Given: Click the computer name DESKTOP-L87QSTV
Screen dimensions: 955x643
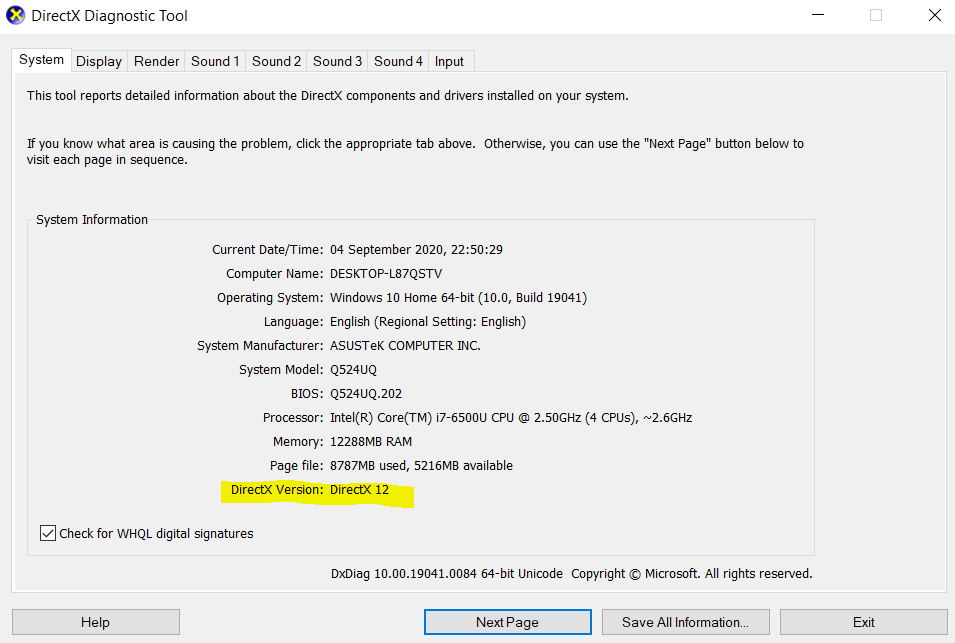Looking at the screenshot, I should coord(385,274).
